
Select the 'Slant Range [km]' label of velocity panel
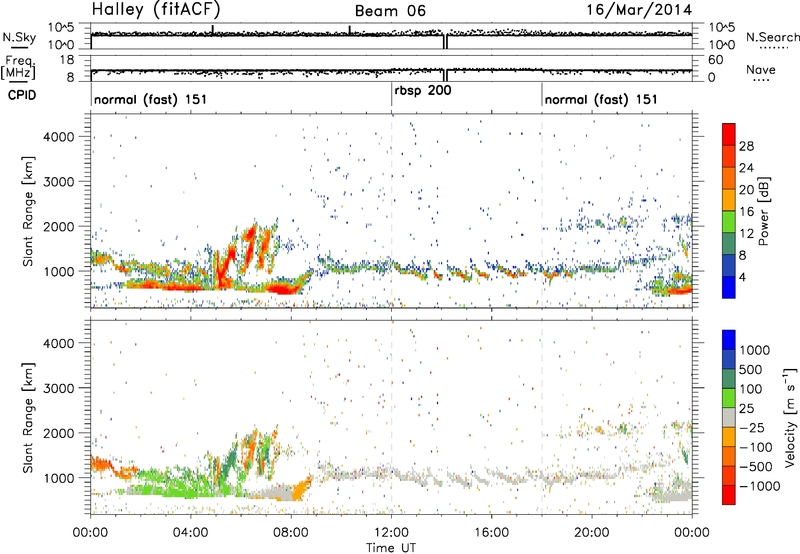(28, 418)
